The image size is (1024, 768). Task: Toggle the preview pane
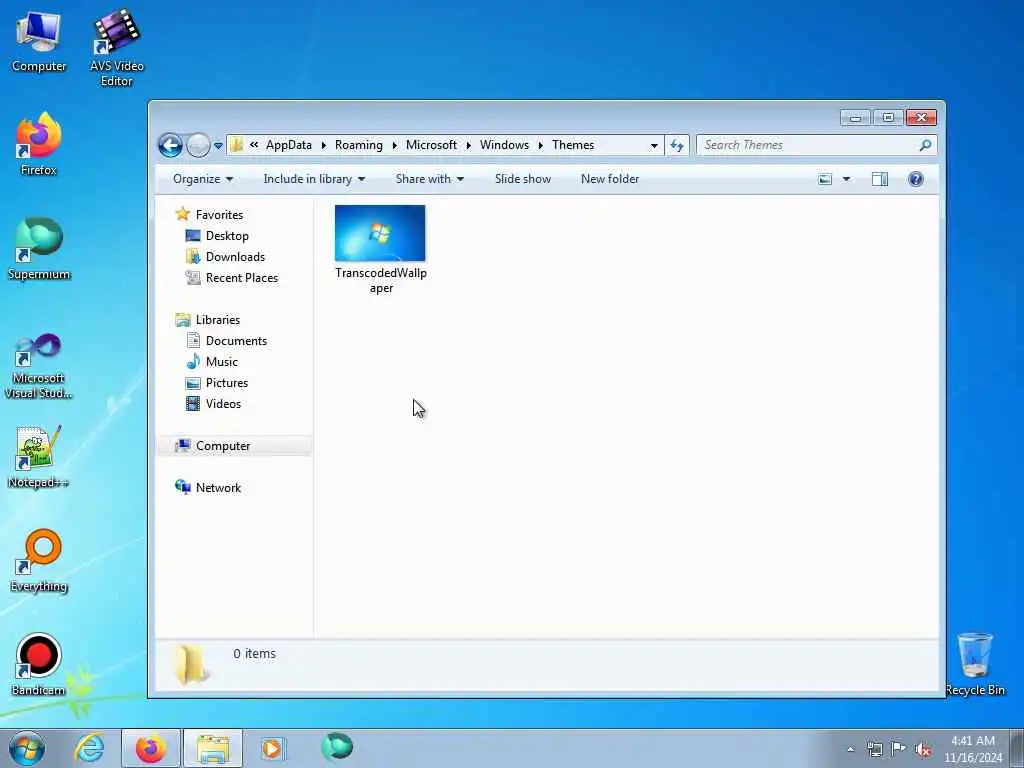[880, 179]
